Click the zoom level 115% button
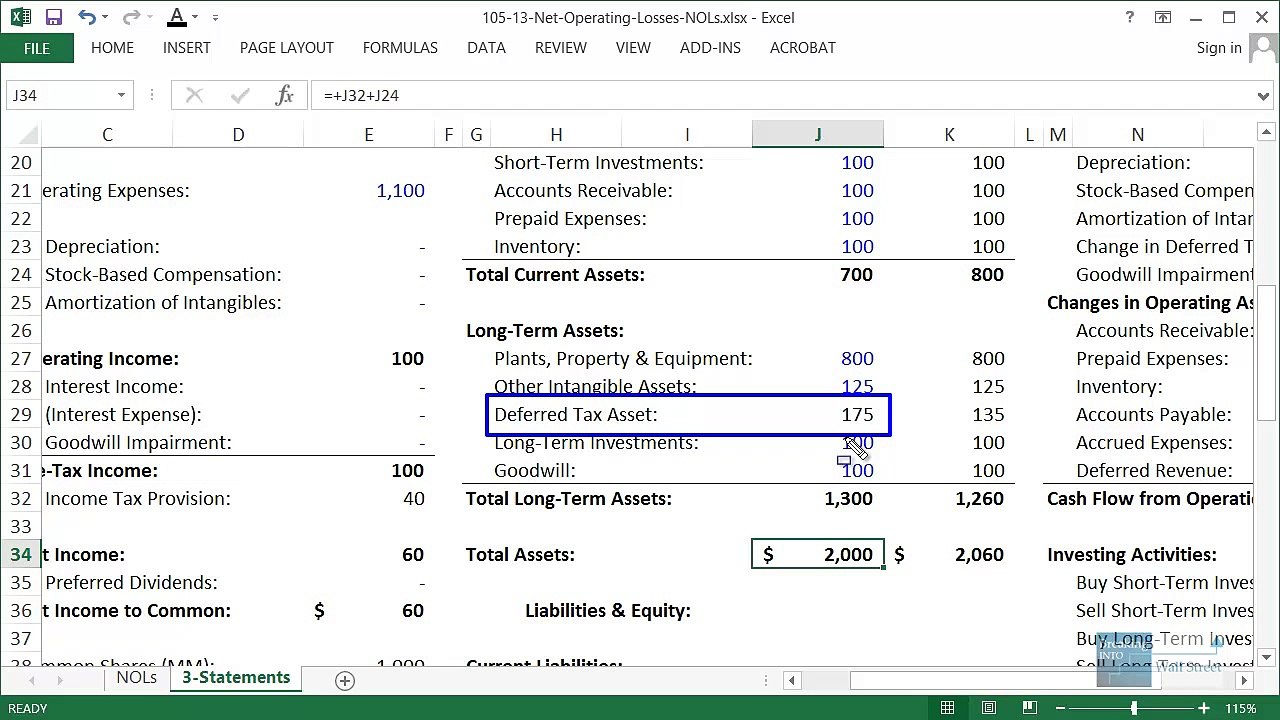This screenshot has height=720, width=1280. click(1240, 708)
